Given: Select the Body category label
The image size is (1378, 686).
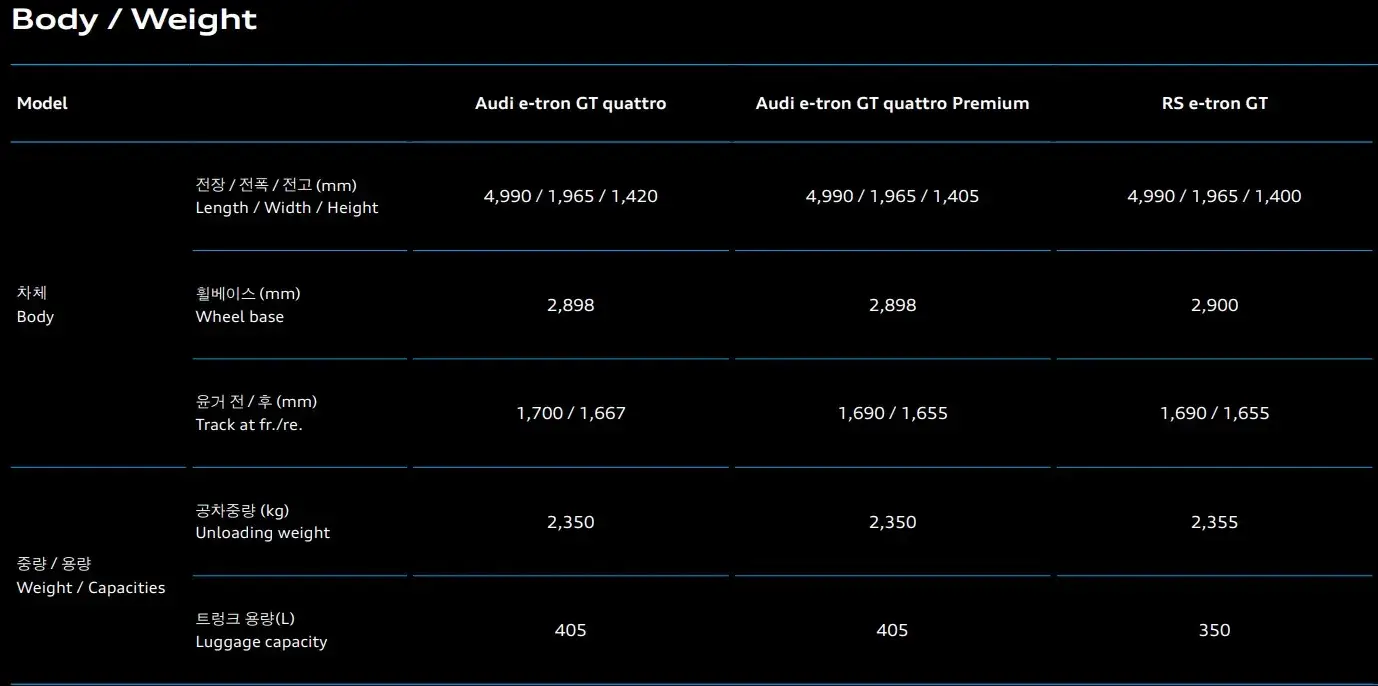Looking at the screenshot, I should coord(35,305).
